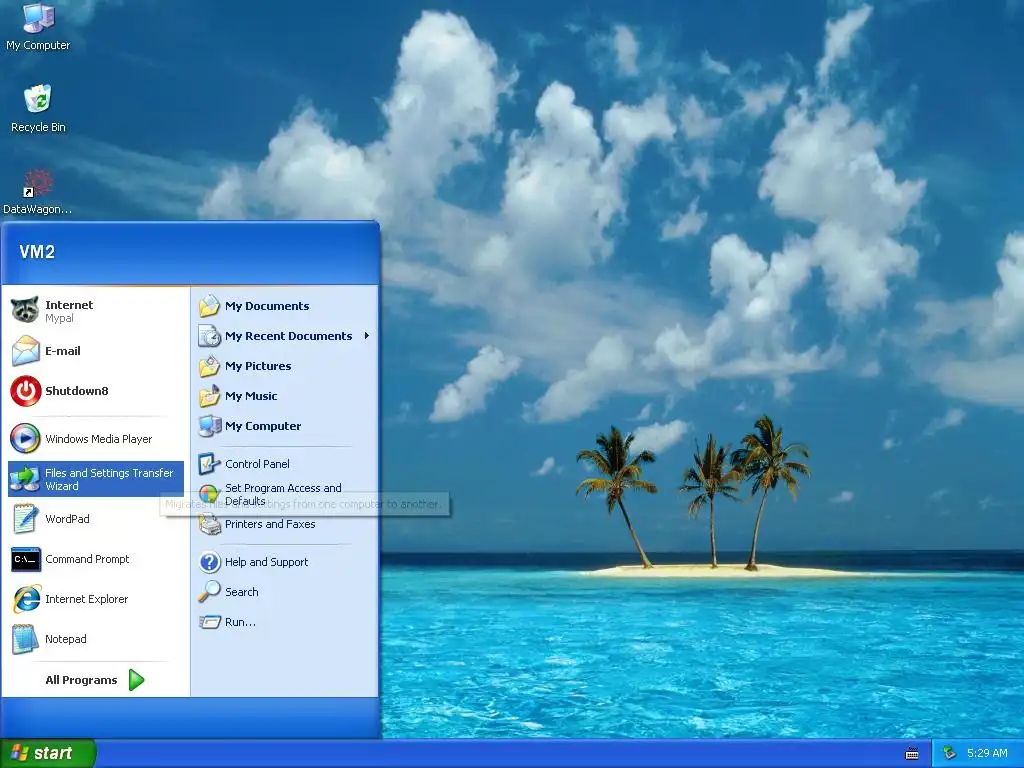Open the My Computer desktop icon

38,27
